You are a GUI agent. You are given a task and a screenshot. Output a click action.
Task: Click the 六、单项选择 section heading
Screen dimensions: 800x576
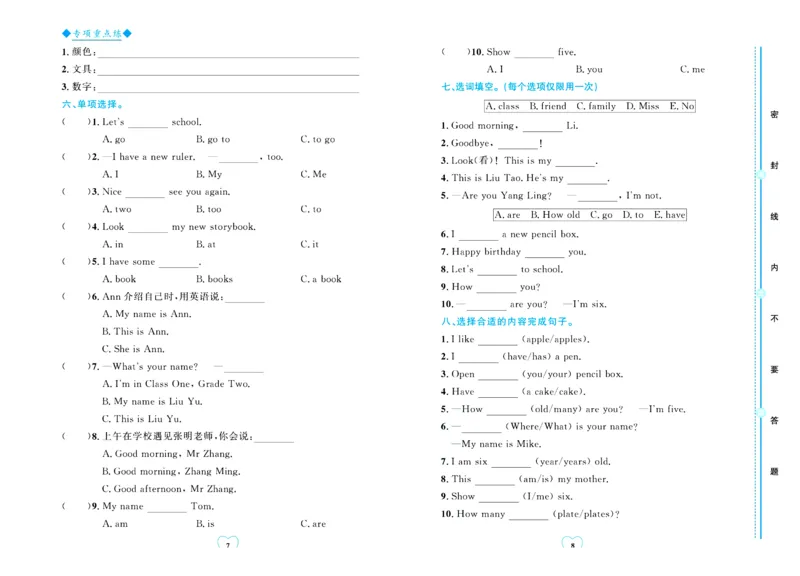pos(92,104)
